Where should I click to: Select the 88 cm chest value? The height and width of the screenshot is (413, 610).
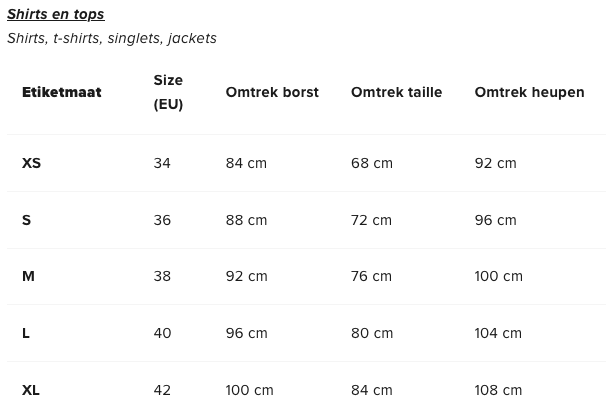point(246,220)
